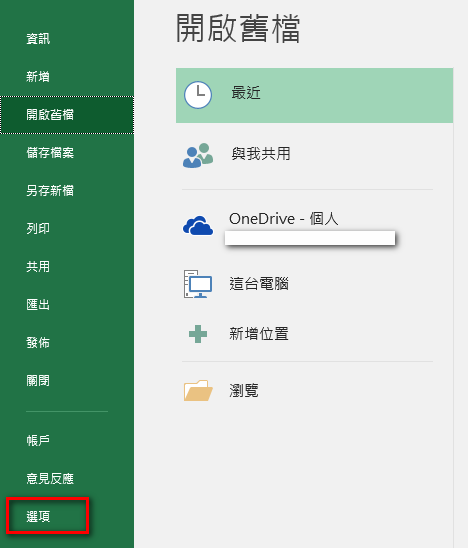Open the 帳戶 page
The width and height of the screenshot is (468, 548).
(x=38, y=441)
